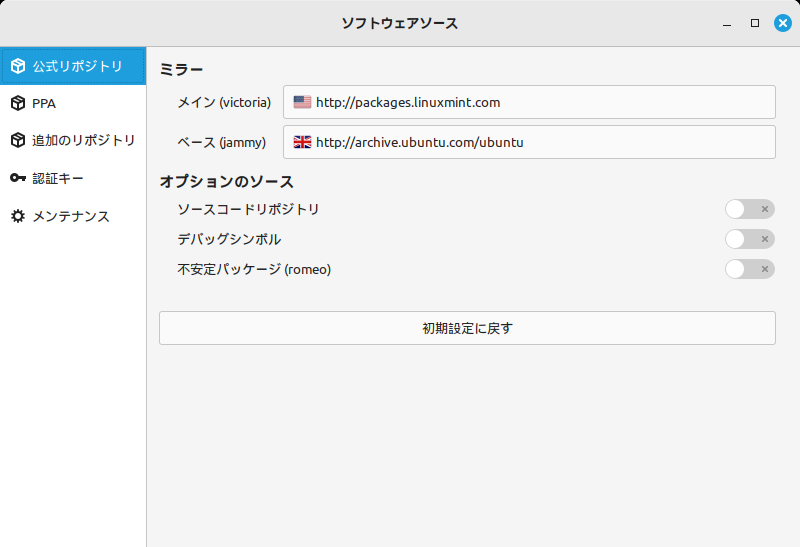Open the メンテナンス section
The image size is (800, 547).
point(73,216)
